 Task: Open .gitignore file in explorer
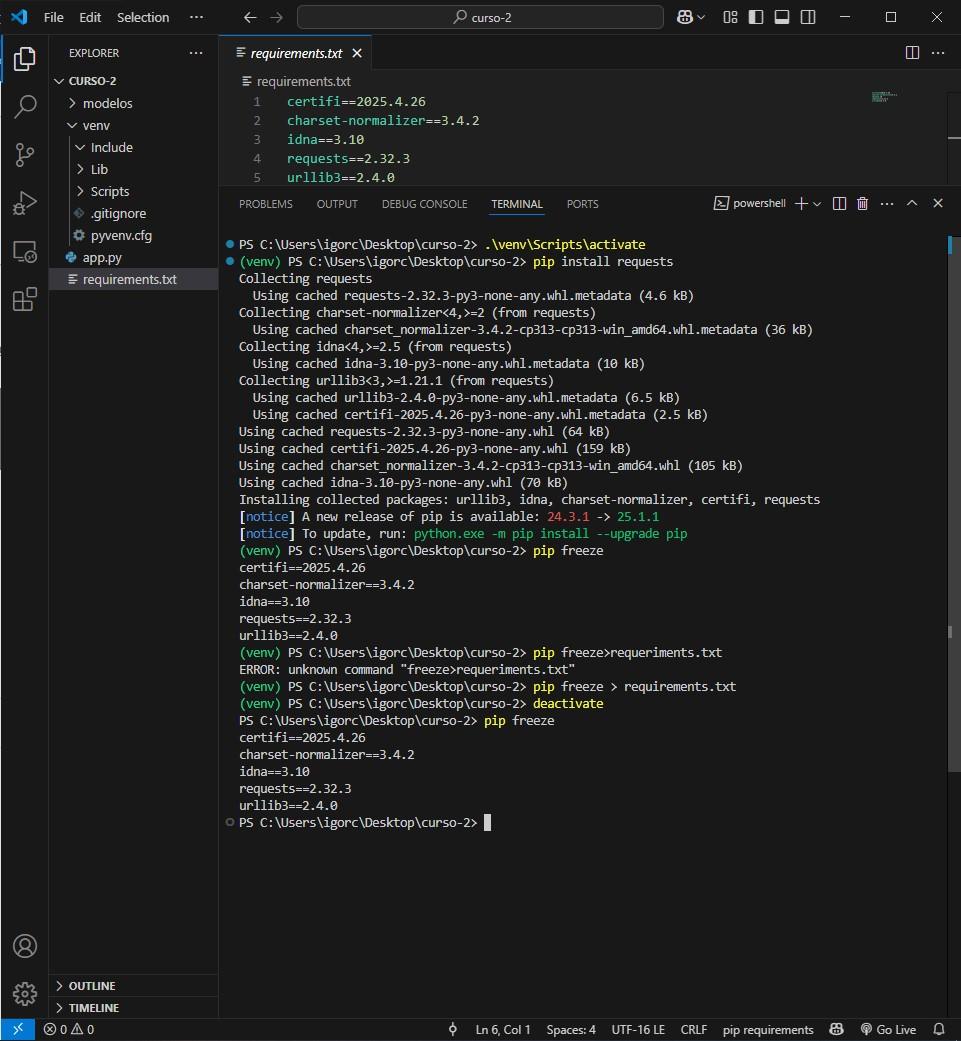coord(134,213)
